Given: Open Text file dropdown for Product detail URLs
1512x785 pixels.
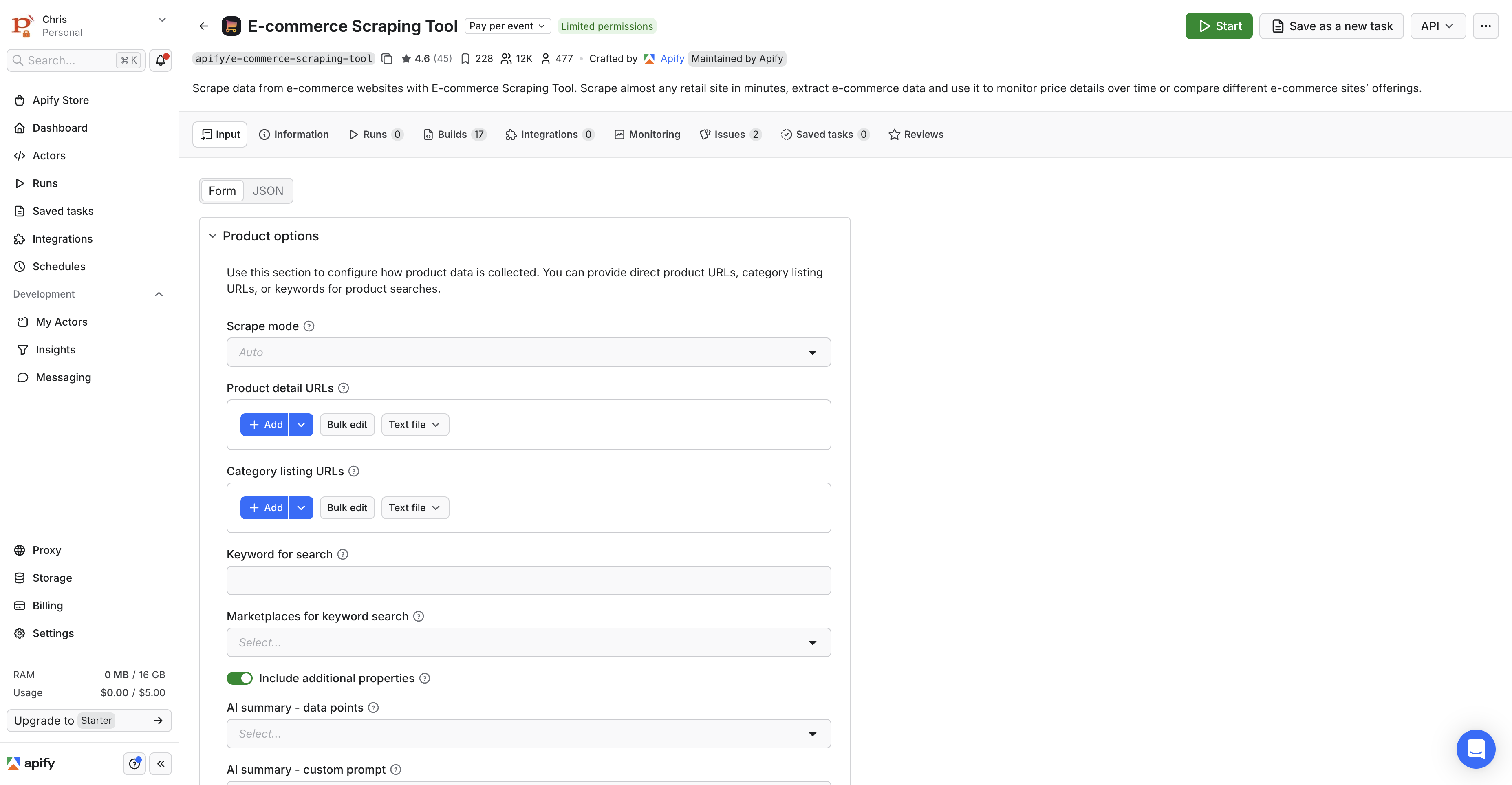Looking at the screenshot, I should 415,425.
